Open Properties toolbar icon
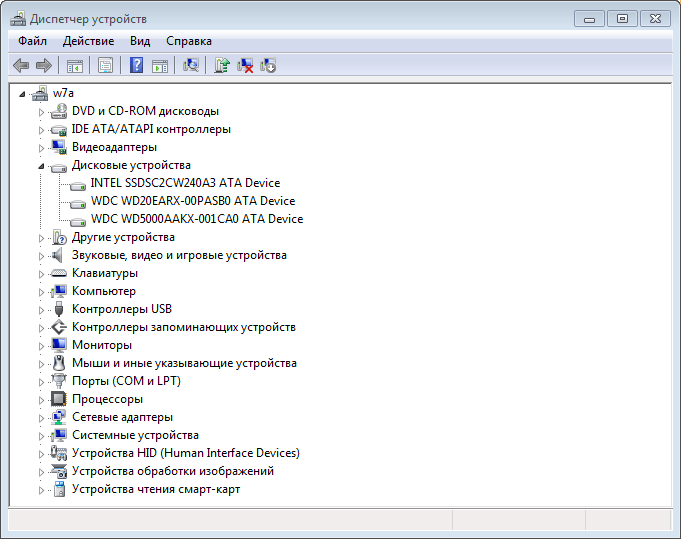The width and height of the screenshot is (681, 539). [x=106, y=66]
